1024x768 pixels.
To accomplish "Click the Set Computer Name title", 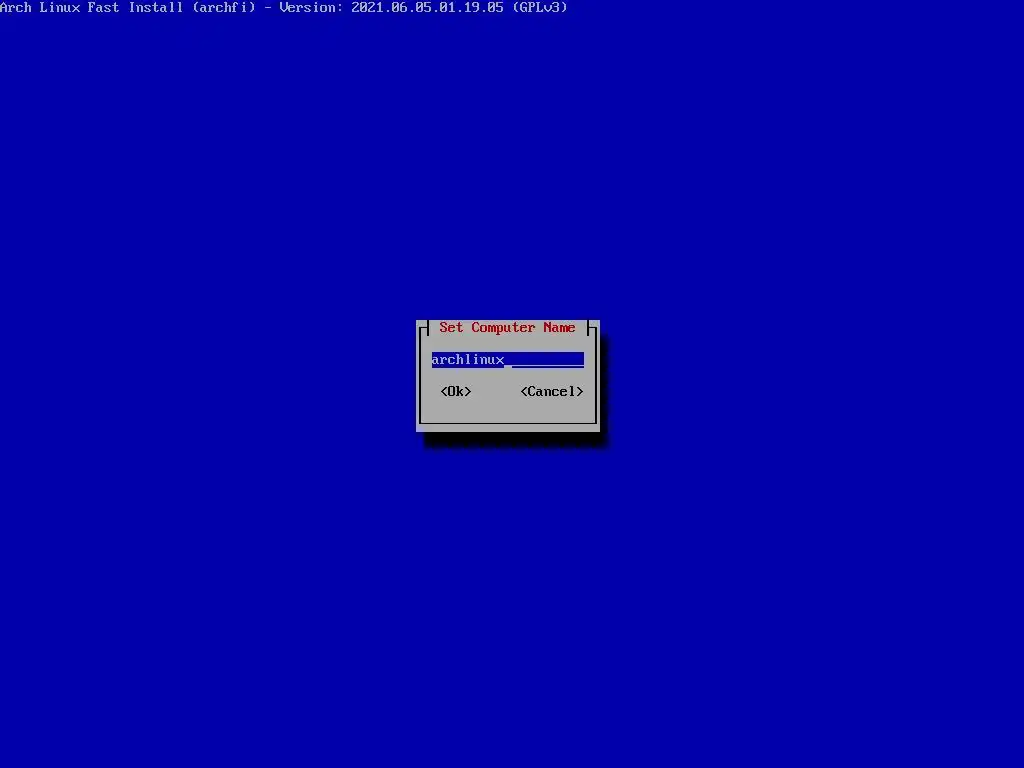I will tap(507, 327).
